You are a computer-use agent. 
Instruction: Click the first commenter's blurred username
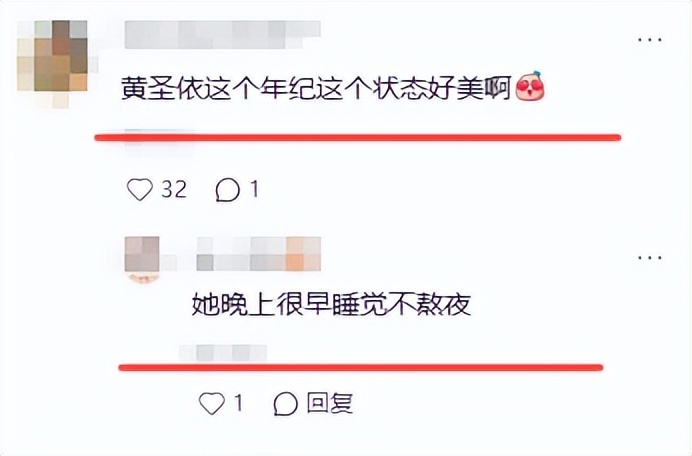pyautogui.click(x=222, y=34)
